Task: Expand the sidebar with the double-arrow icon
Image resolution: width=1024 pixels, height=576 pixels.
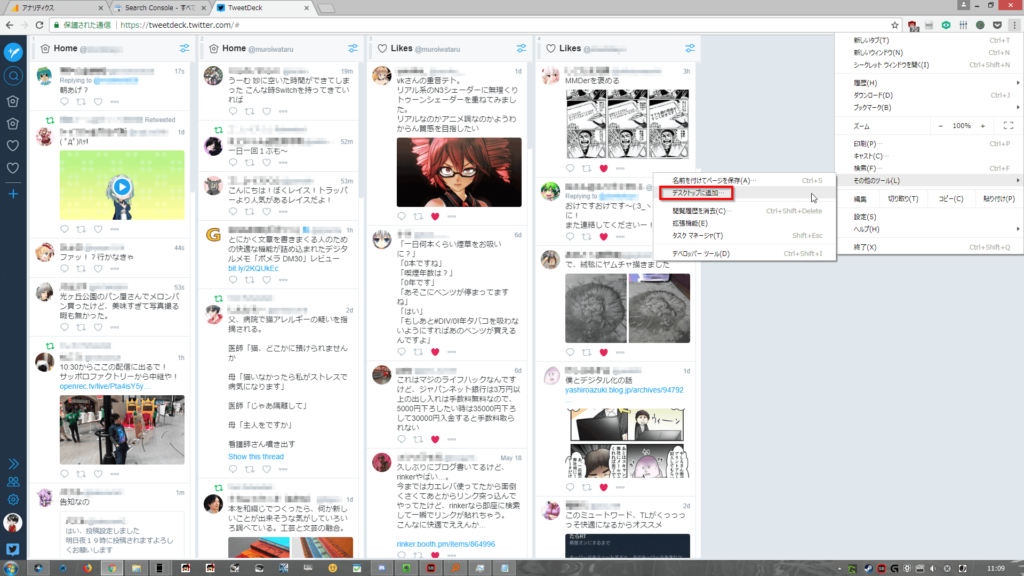Action: pyautogui.click(x=13, y=464)
